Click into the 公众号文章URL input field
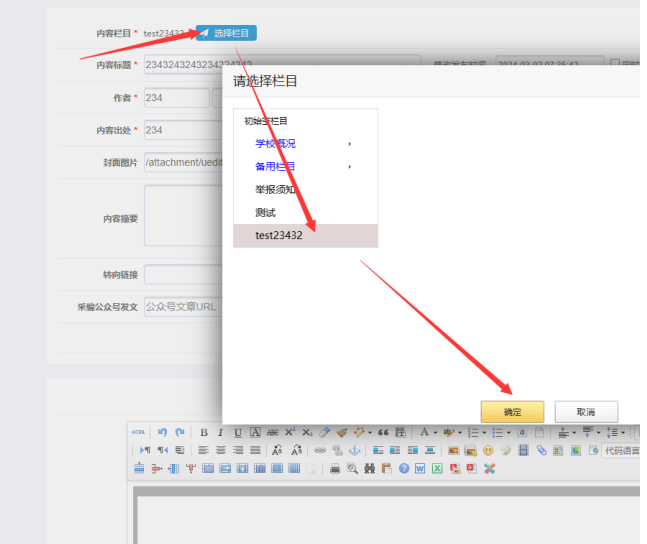 pyautogui.click(x=182, y=306)
